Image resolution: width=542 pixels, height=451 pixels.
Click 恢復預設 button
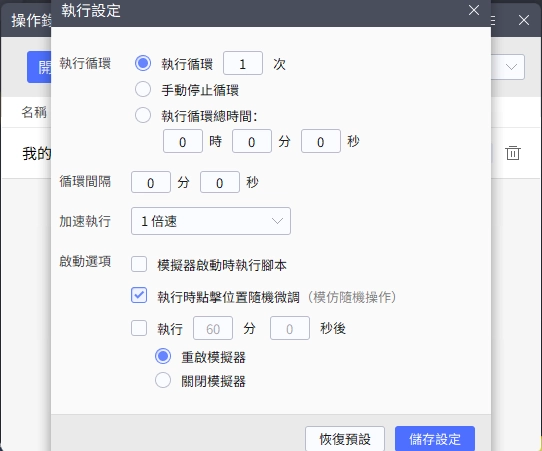(345, 439)
